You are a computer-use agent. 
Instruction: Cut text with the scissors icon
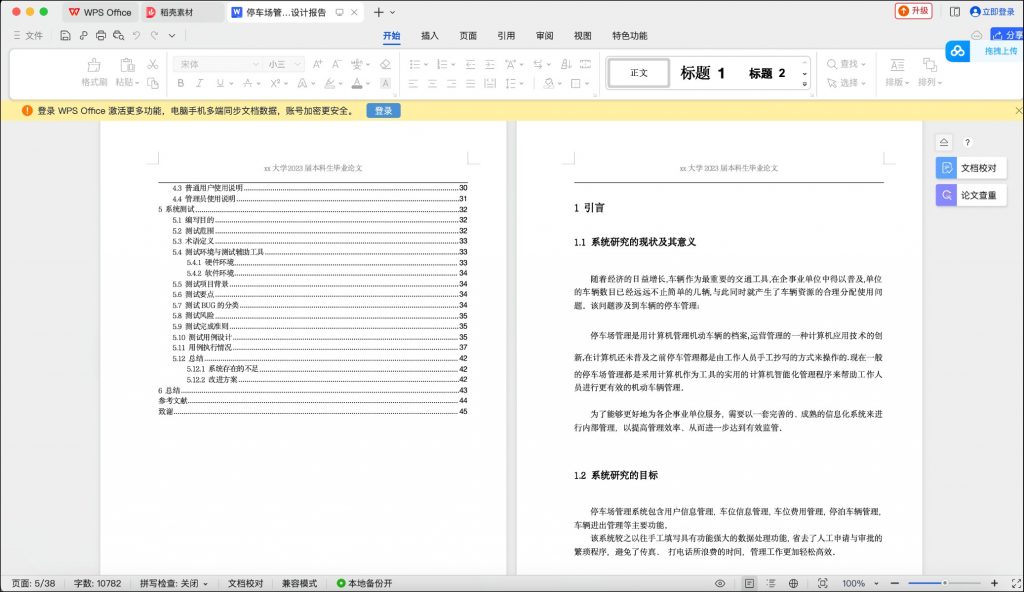point(152,63)
